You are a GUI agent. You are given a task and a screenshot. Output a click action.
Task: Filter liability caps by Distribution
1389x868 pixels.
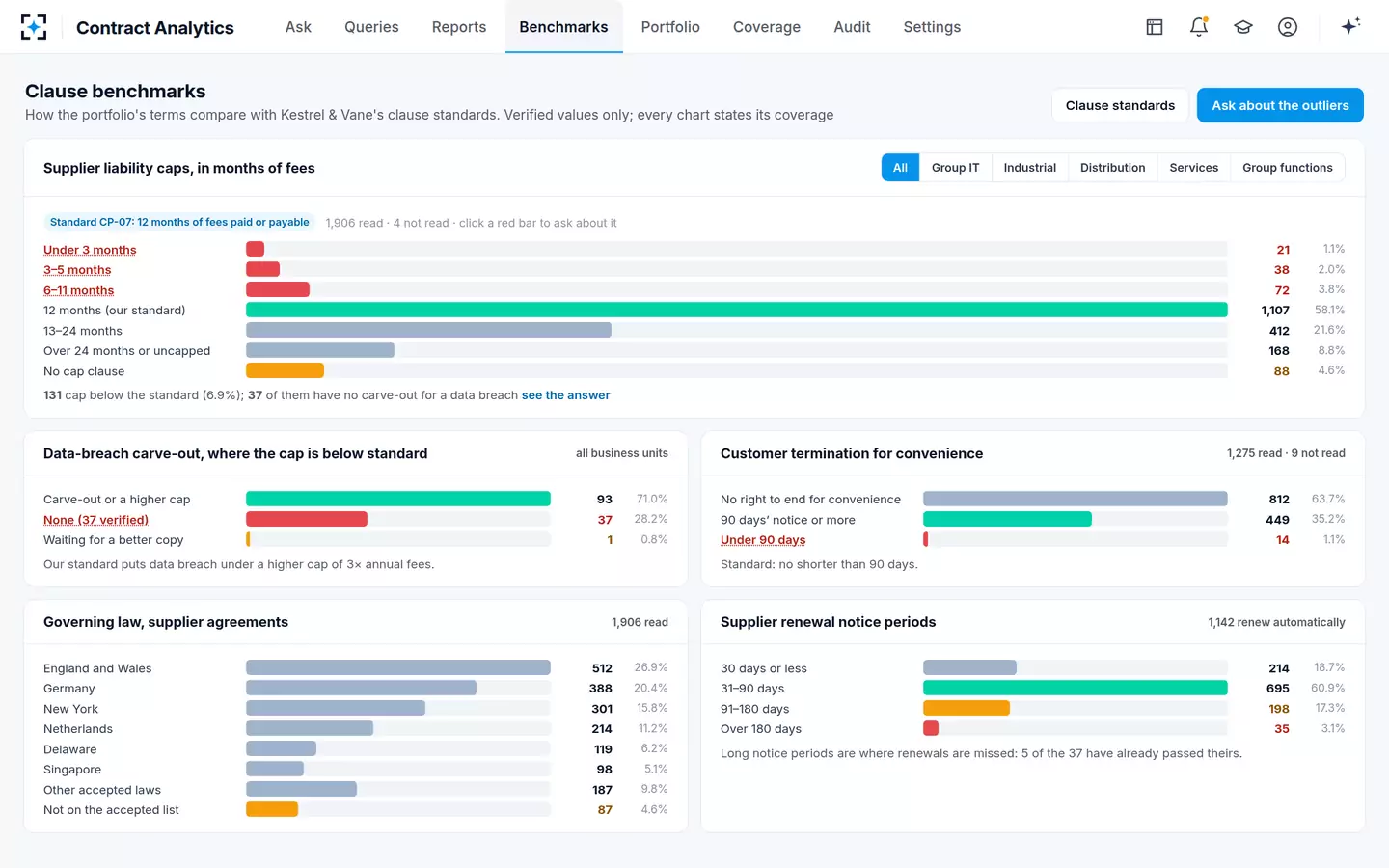pyautogui.click(x=1112, y=168)
